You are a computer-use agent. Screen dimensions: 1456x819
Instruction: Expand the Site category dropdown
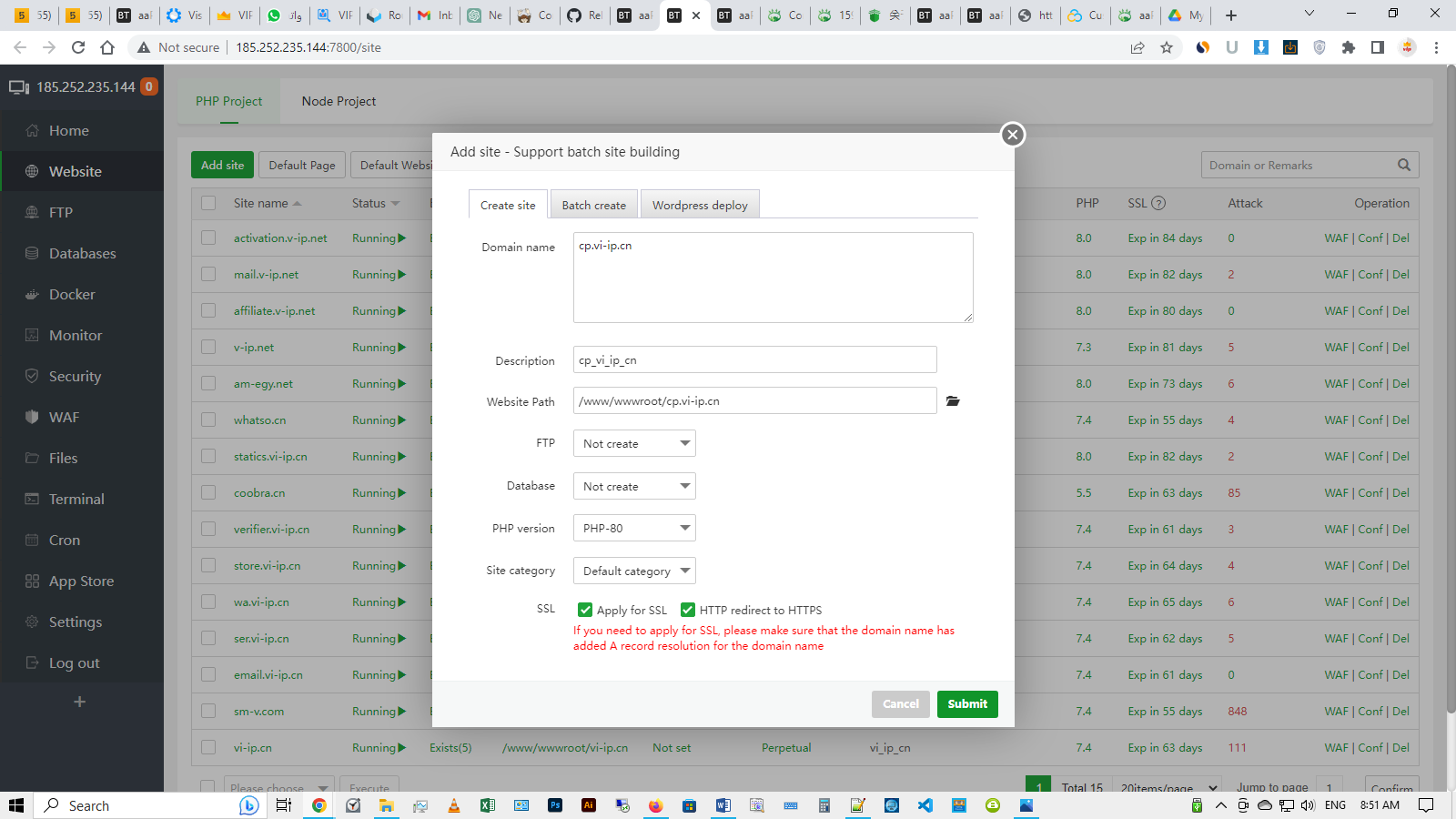(634, 571)
